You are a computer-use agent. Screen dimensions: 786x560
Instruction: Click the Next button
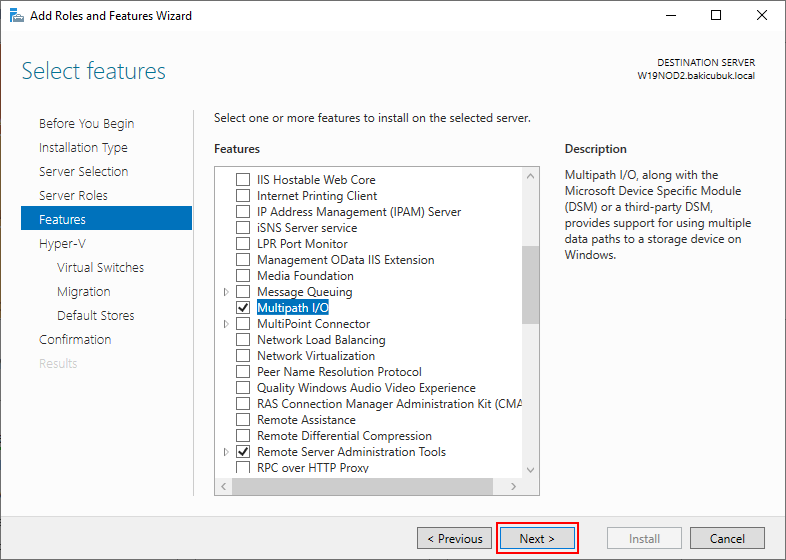pyautogui.click(x=537, y=538)
